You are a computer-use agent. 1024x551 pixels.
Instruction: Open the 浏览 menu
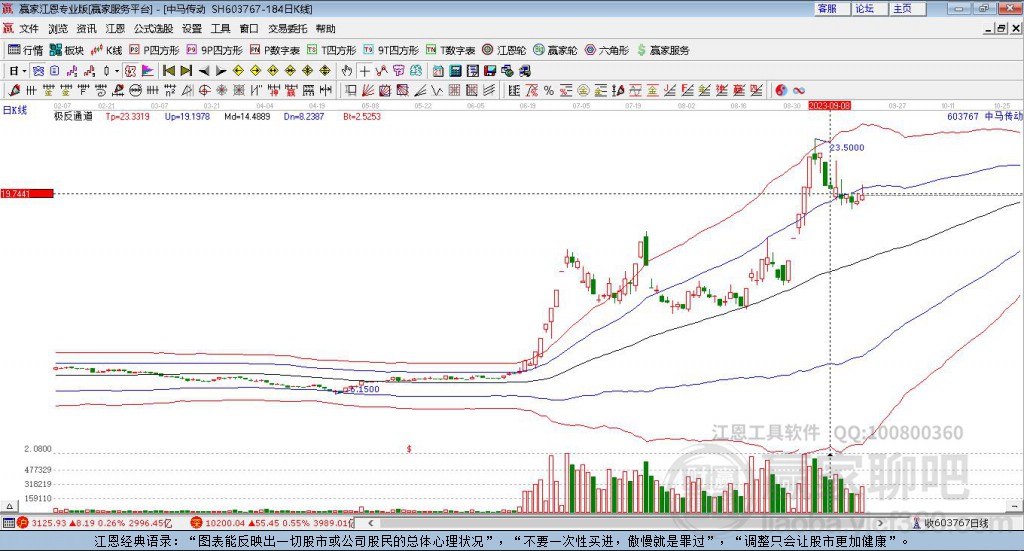point(57,29)
